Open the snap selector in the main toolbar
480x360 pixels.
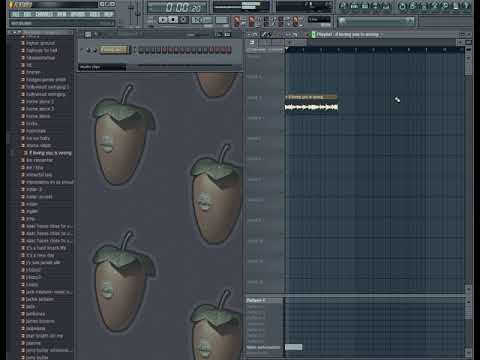319,20
